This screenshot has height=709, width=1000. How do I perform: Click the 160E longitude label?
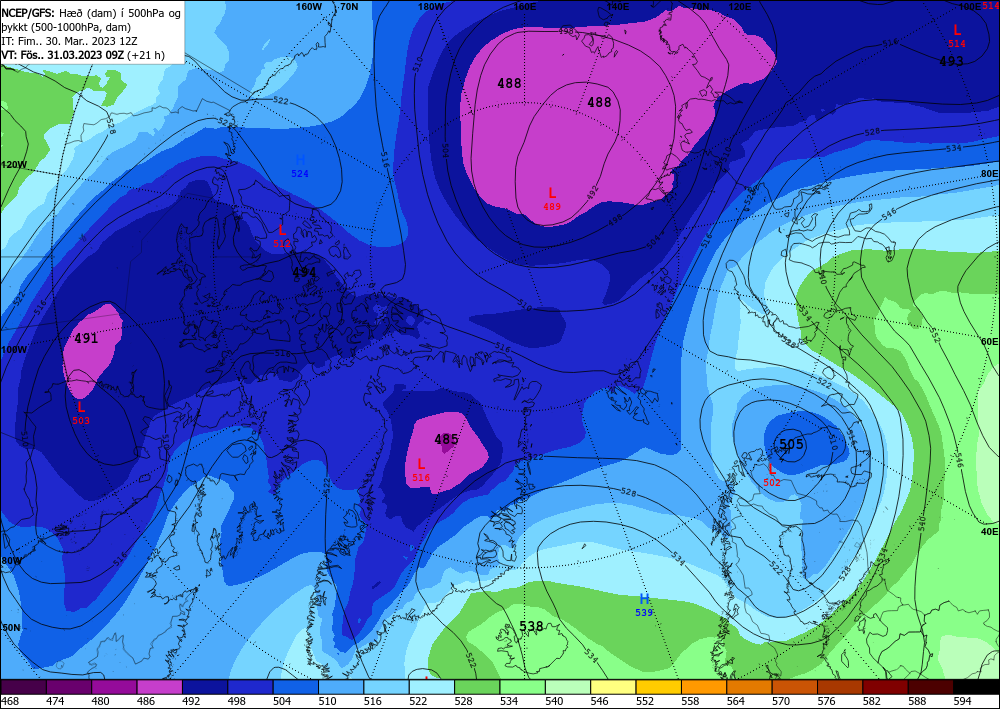(525, 6)
